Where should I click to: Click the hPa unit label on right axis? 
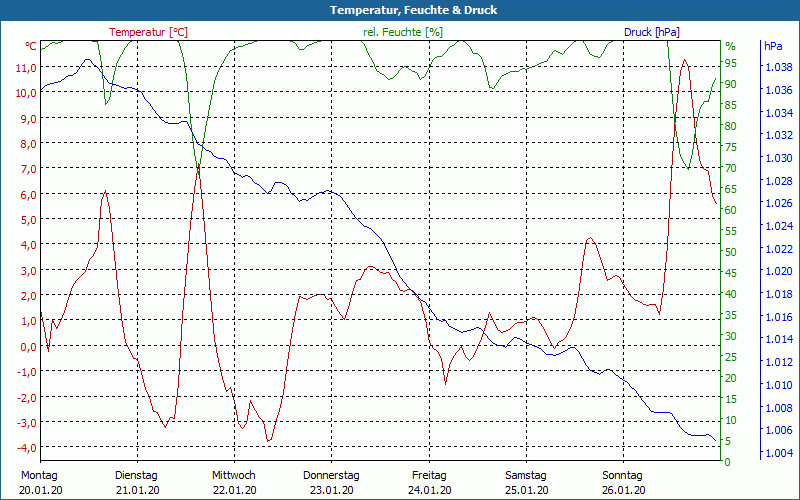click(x=773, y=46)
